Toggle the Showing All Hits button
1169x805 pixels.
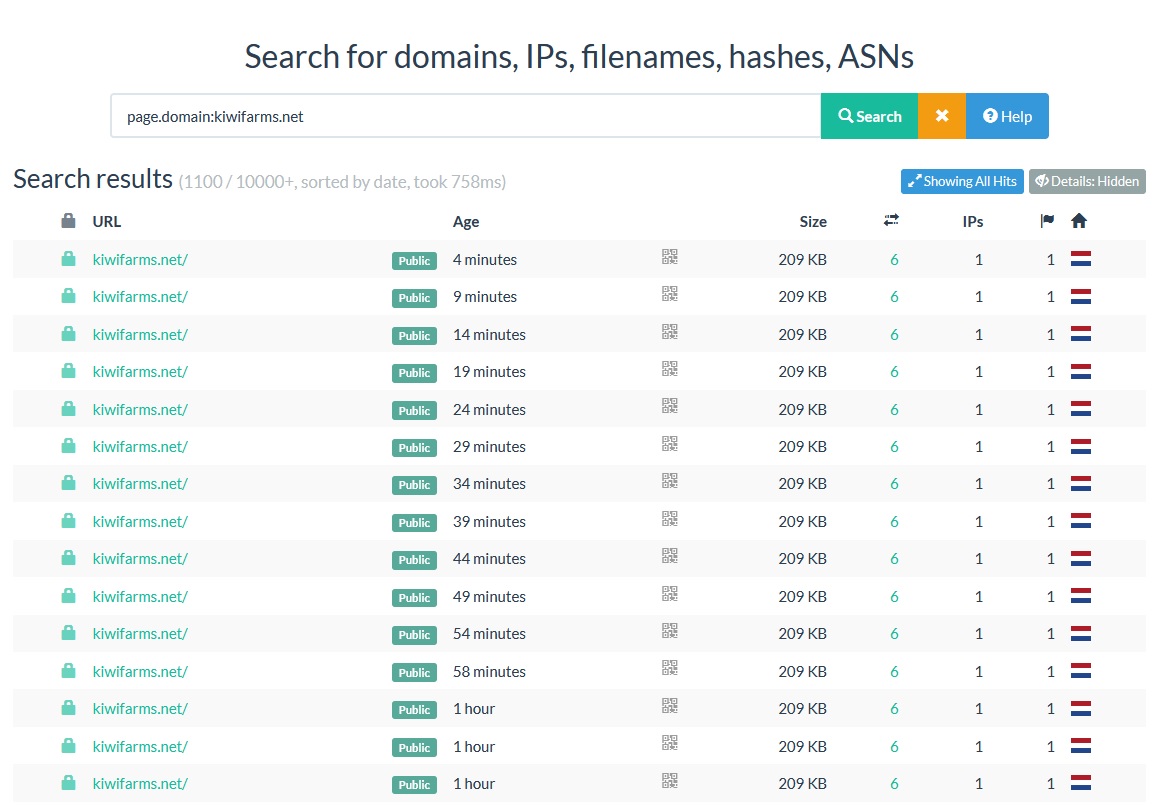click(x=961, y=181)
